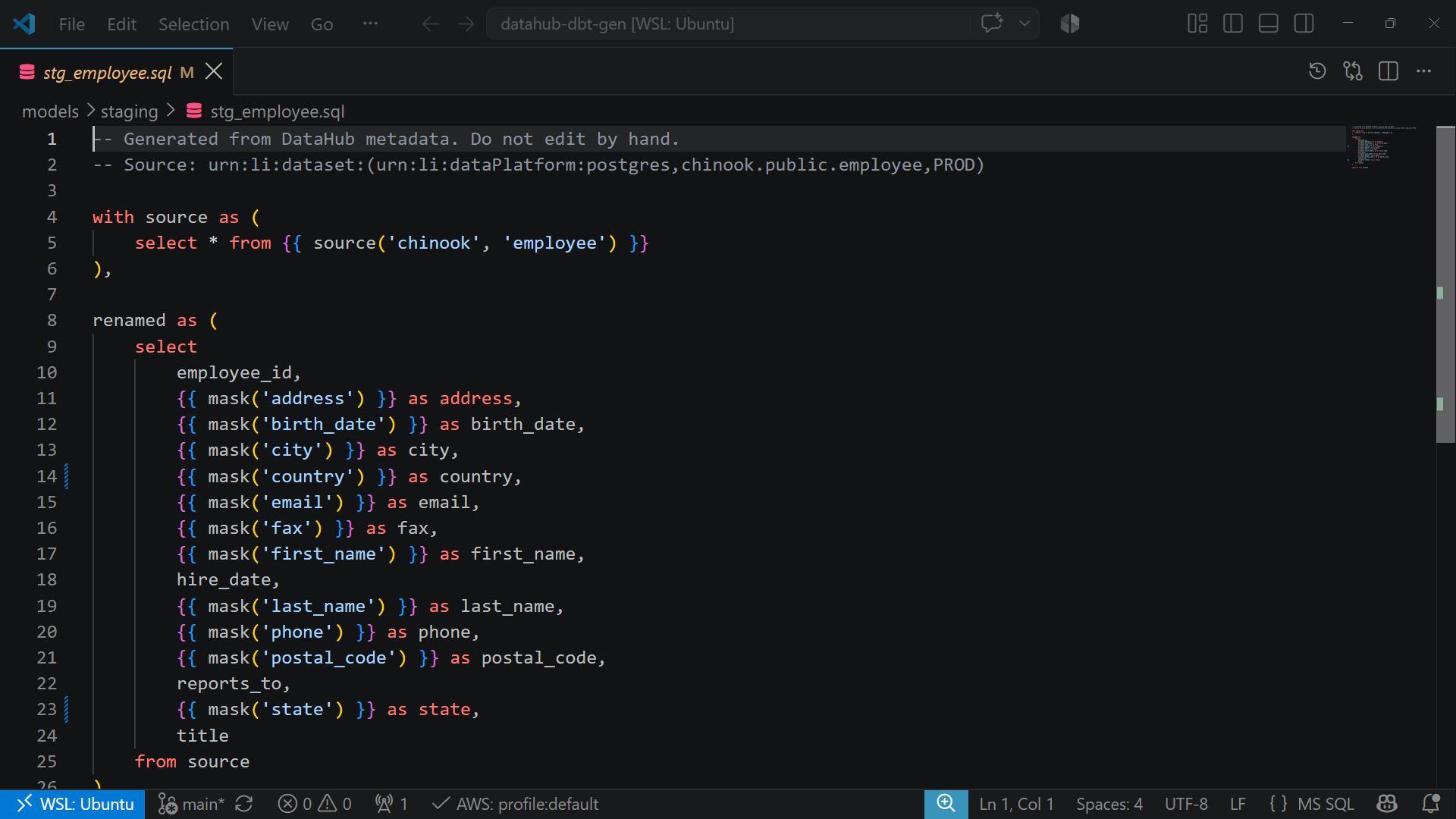Open the View menu
Screen dimensions: 1456x819
[x=270, y=24]
